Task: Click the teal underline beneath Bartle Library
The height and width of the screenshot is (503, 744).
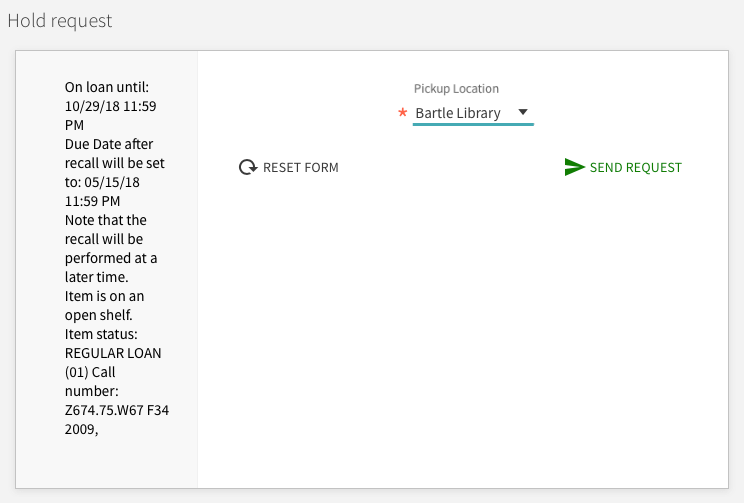Action: (x=473, y=125)
